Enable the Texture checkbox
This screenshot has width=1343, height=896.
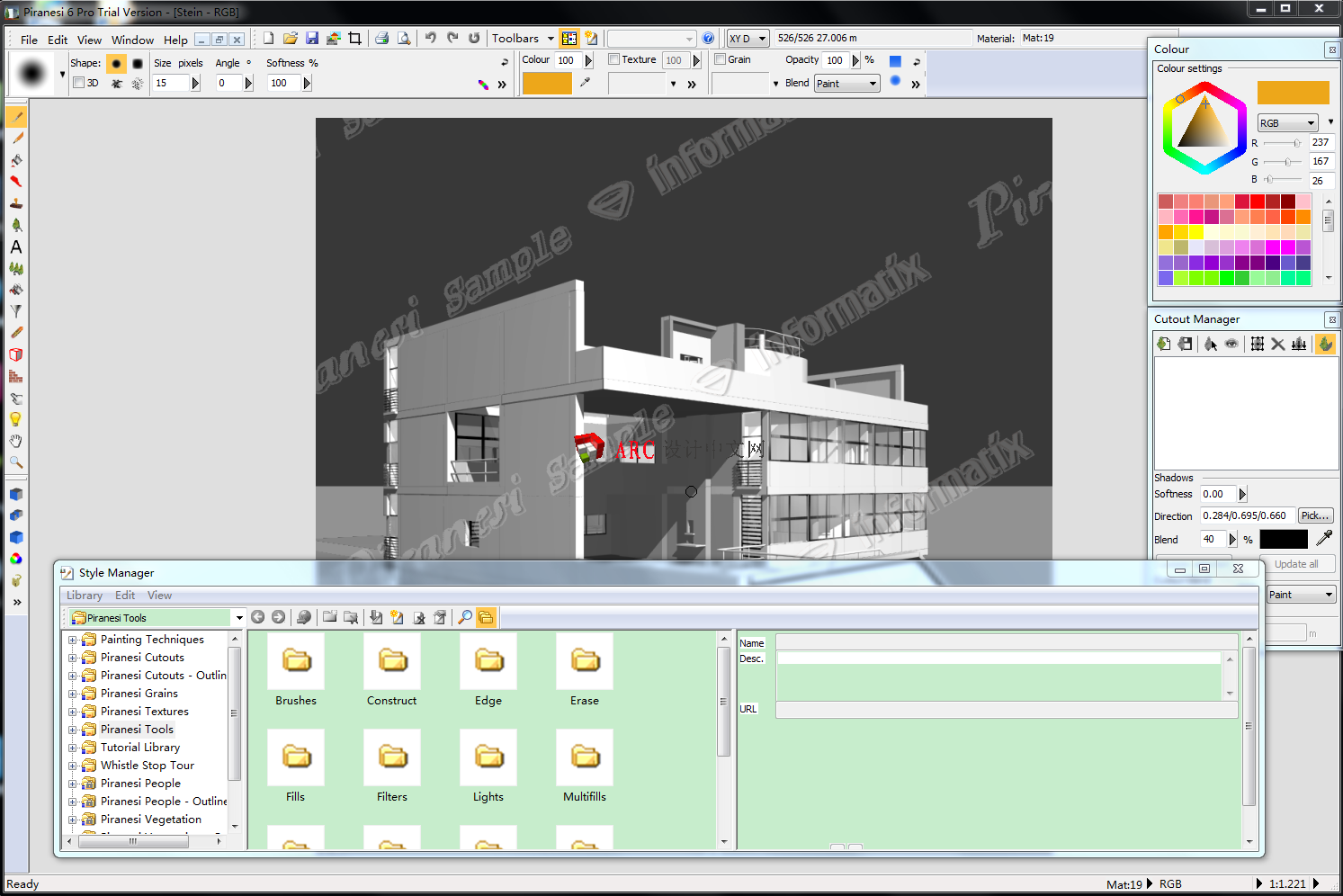tap(614, 59)
